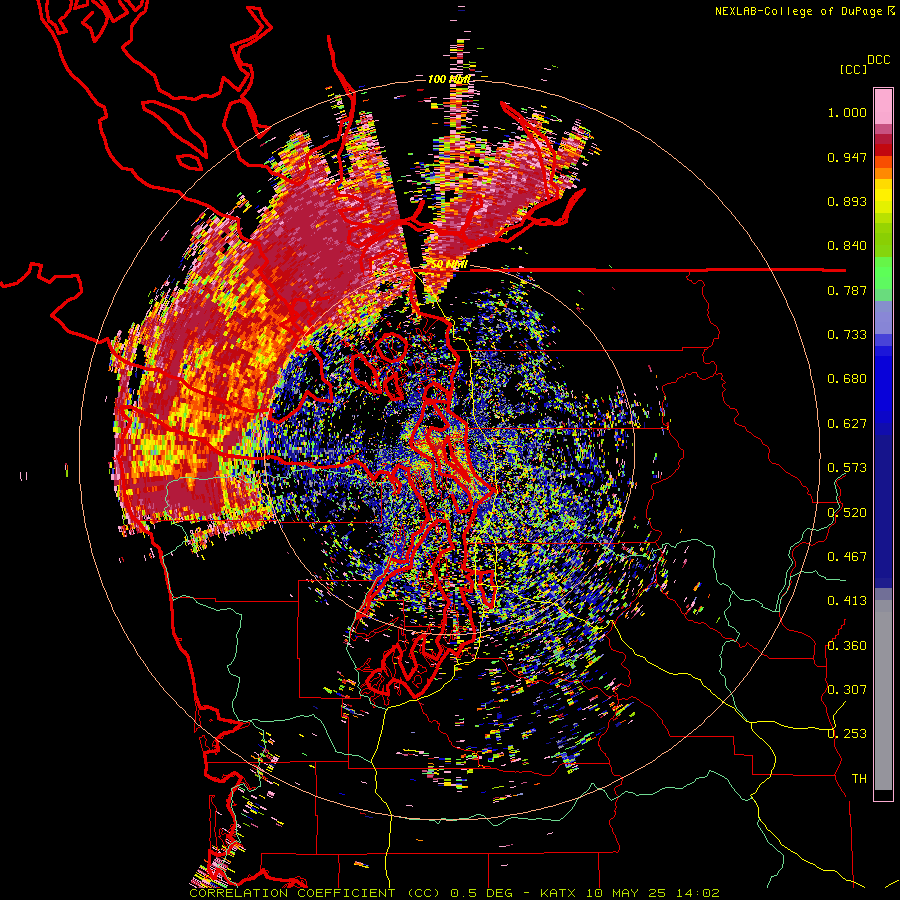Viewport: 900px width, 900px height.
Task: Select the 0.733 legend value
Action: pyautogui.click(x=847, y=335)
